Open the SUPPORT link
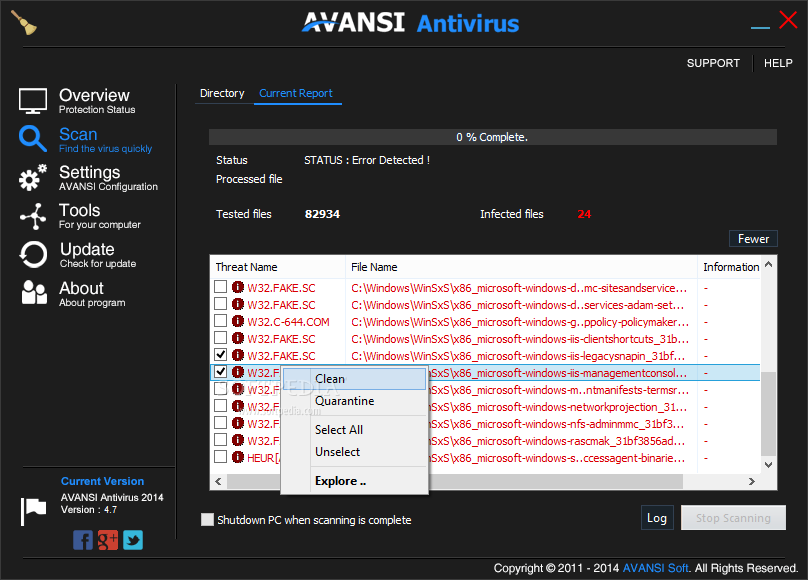 point(713,63)
